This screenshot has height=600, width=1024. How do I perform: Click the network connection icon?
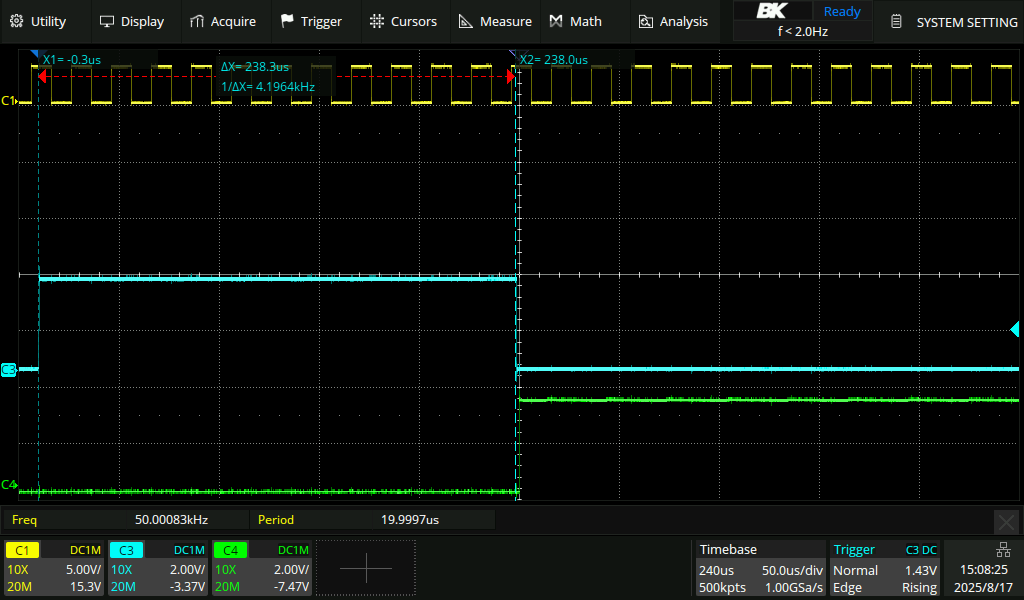[1003, 549]
